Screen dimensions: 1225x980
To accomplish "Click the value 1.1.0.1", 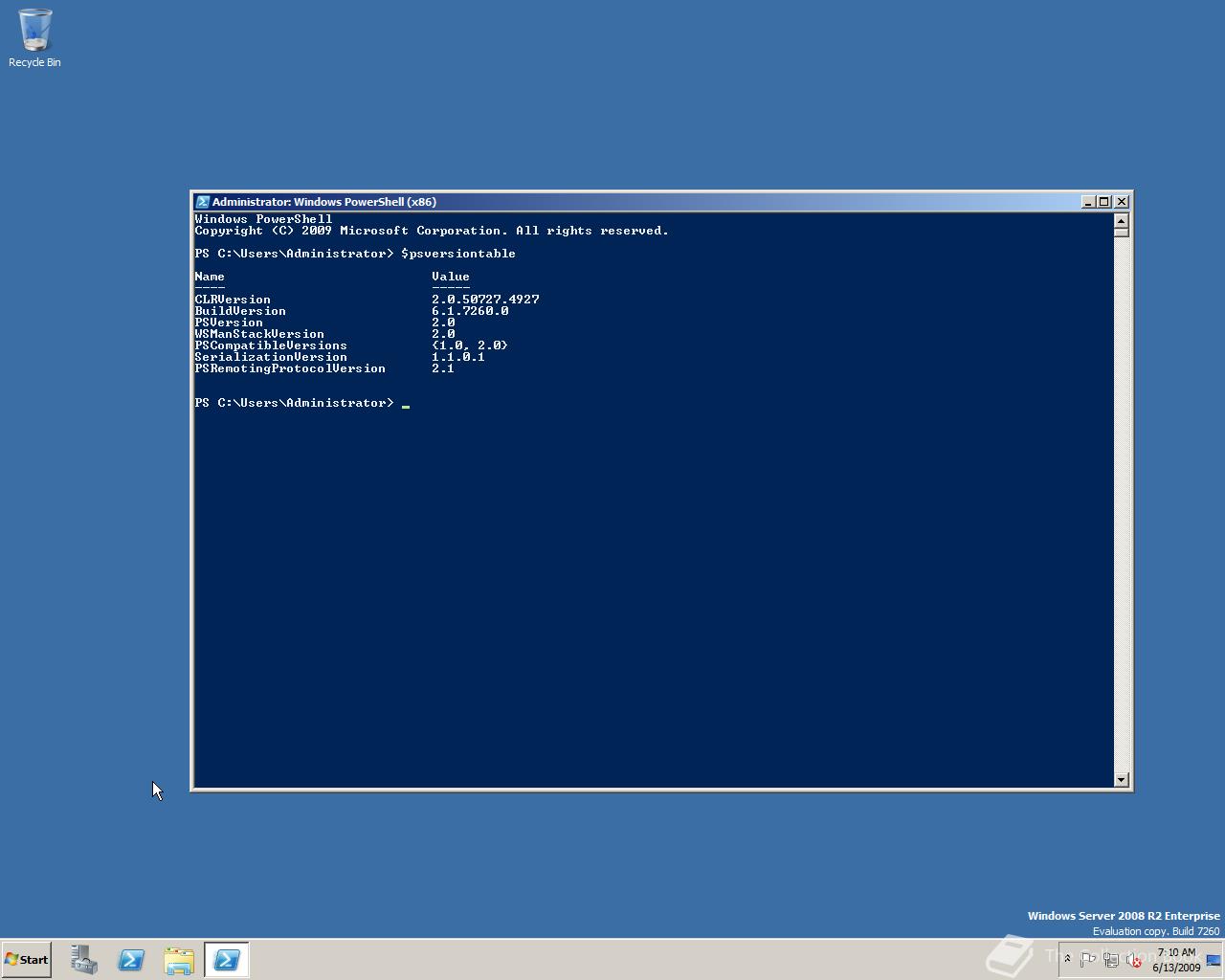I will point(458,357).
